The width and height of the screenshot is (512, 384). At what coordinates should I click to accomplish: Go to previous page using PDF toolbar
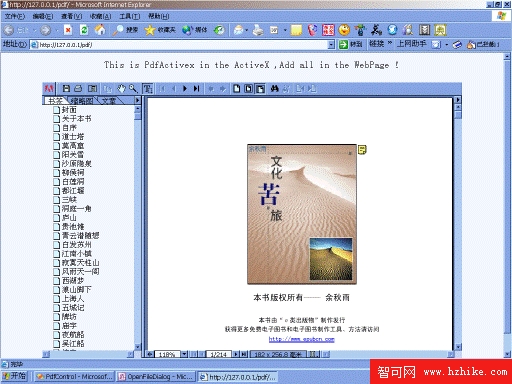point(174,89)
